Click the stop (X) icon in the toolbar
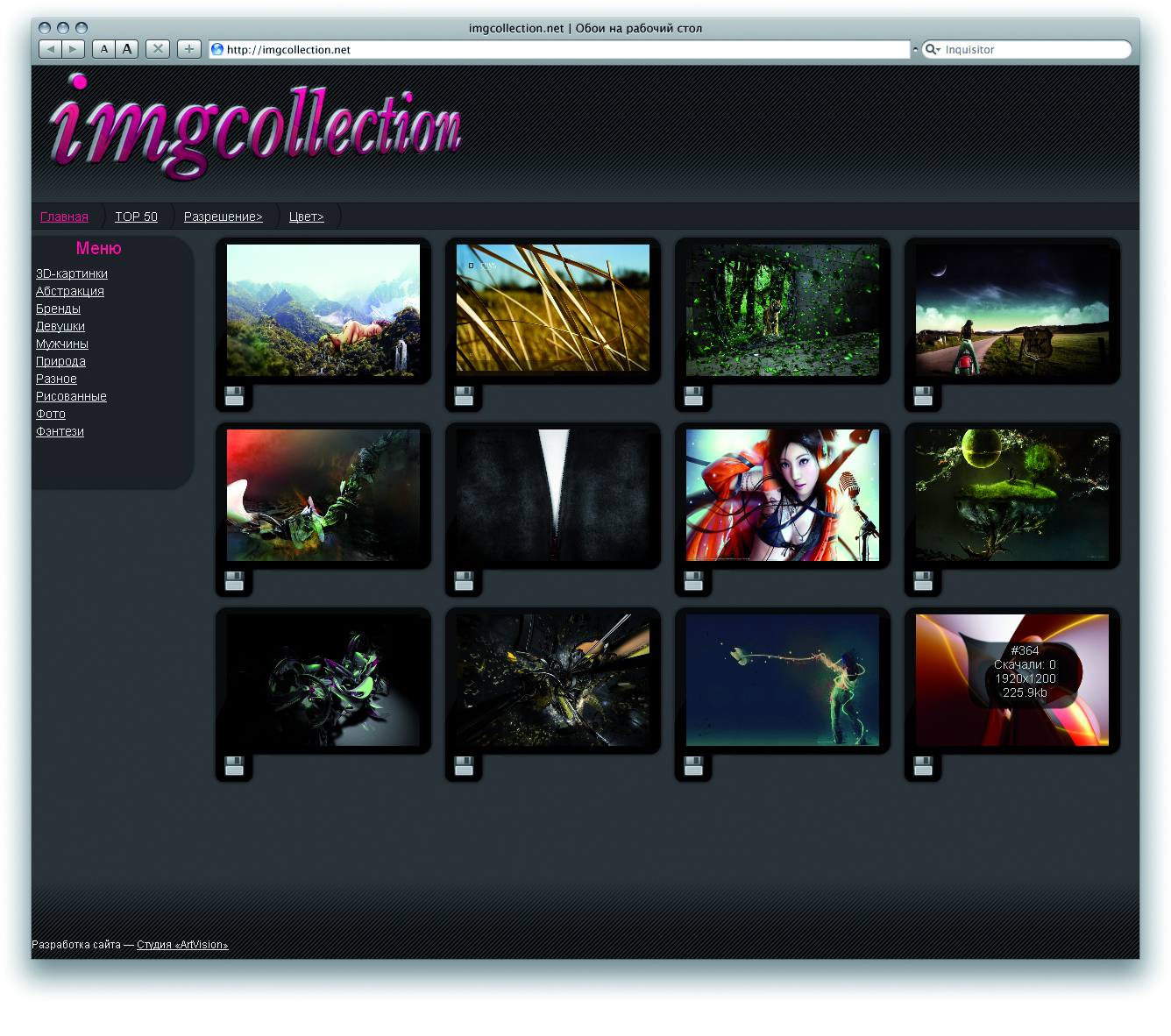This screenshot has width=1171, height=1036. coord(158,49)
